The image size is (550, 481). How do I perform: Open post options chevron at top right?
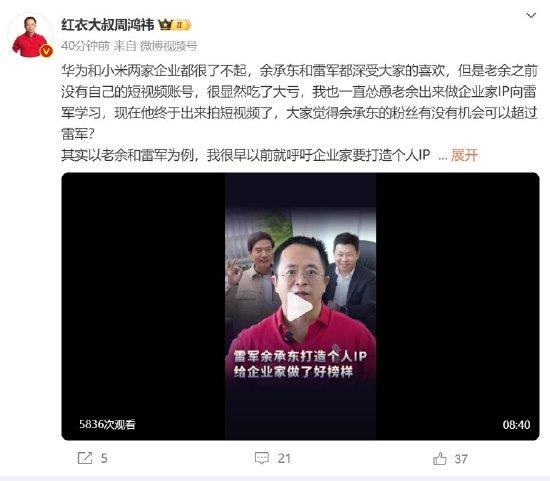pos(531,15)
